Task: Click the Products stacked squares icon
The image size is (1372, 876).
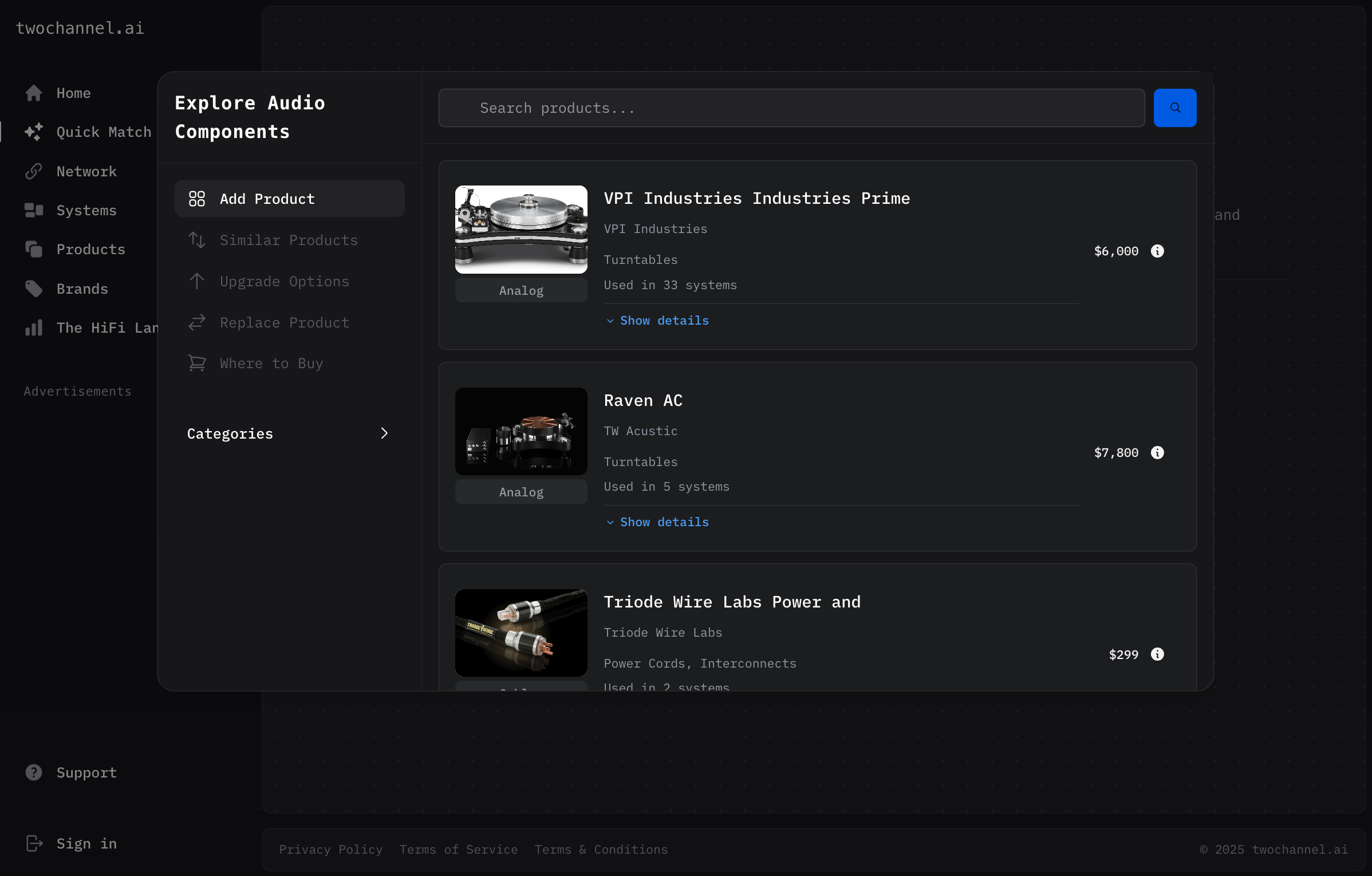Action: (x=34, y=249)
